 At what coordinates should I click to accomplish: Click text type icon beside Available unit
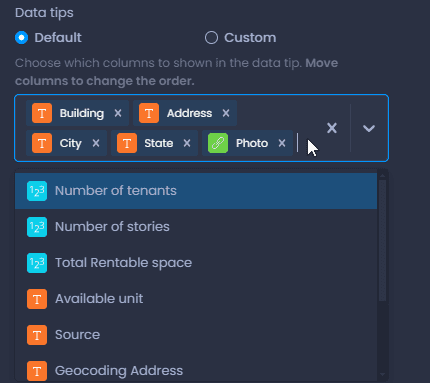pyautogui.click(x=37, y=299)
